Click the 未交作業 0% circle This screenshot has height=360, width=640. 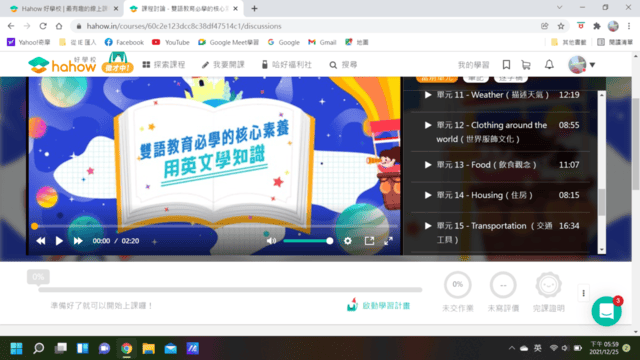pos(458,285)
